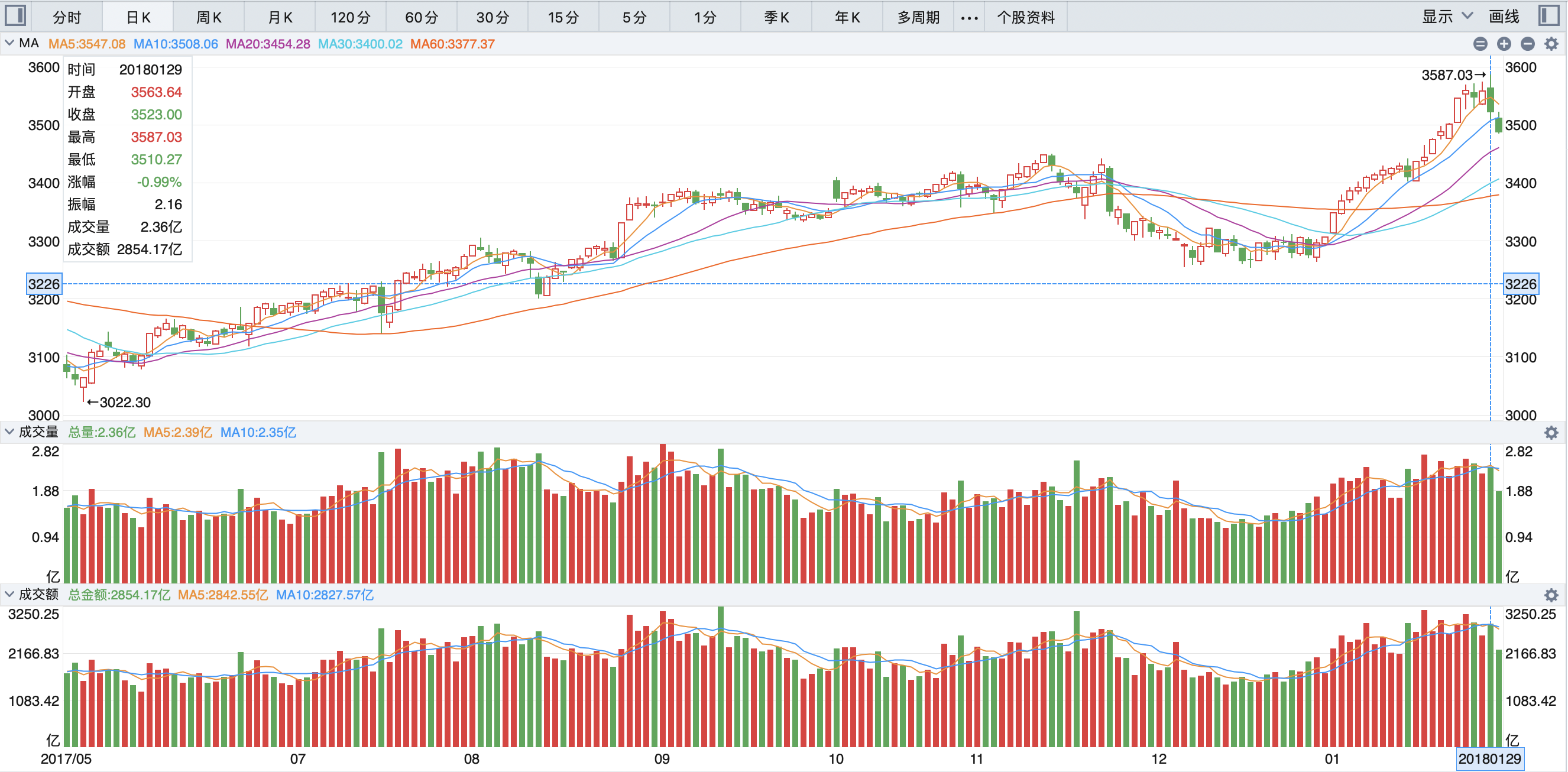
Task: Open 个股资料 stock info
Action: [1026, 18]
